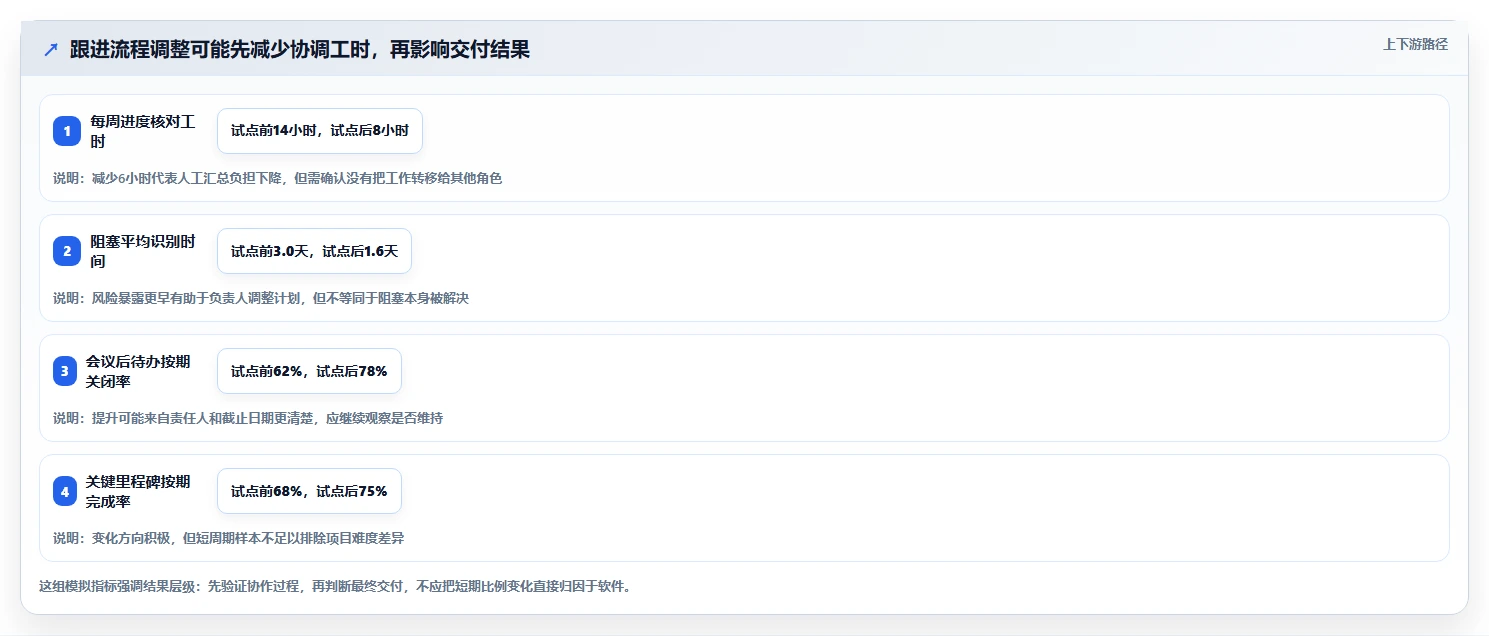Click the footer summary starting 这组模拟指标强调结果层级
The width and height of the screenshot is (1489, 636).
click(x=335, y=587)
